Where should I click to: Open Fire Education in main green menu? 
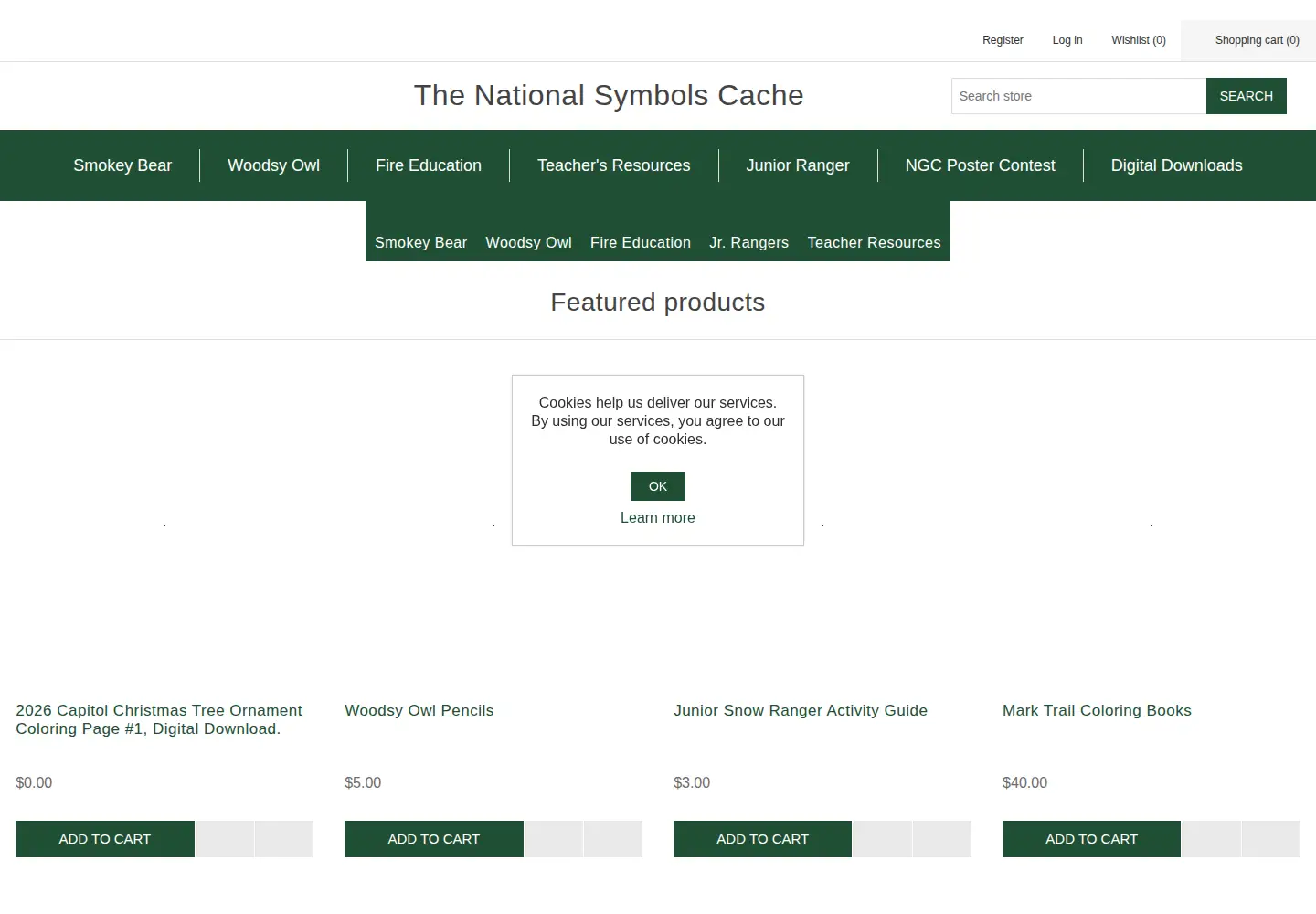point(429,165)
